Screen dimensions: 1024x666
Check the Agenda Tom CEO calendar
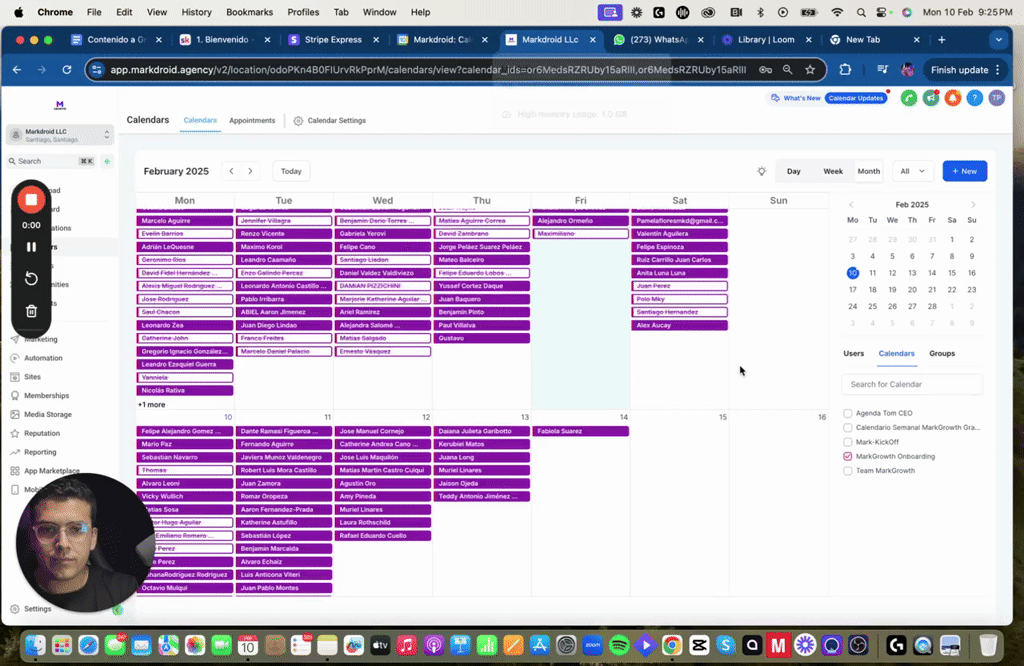848,413
